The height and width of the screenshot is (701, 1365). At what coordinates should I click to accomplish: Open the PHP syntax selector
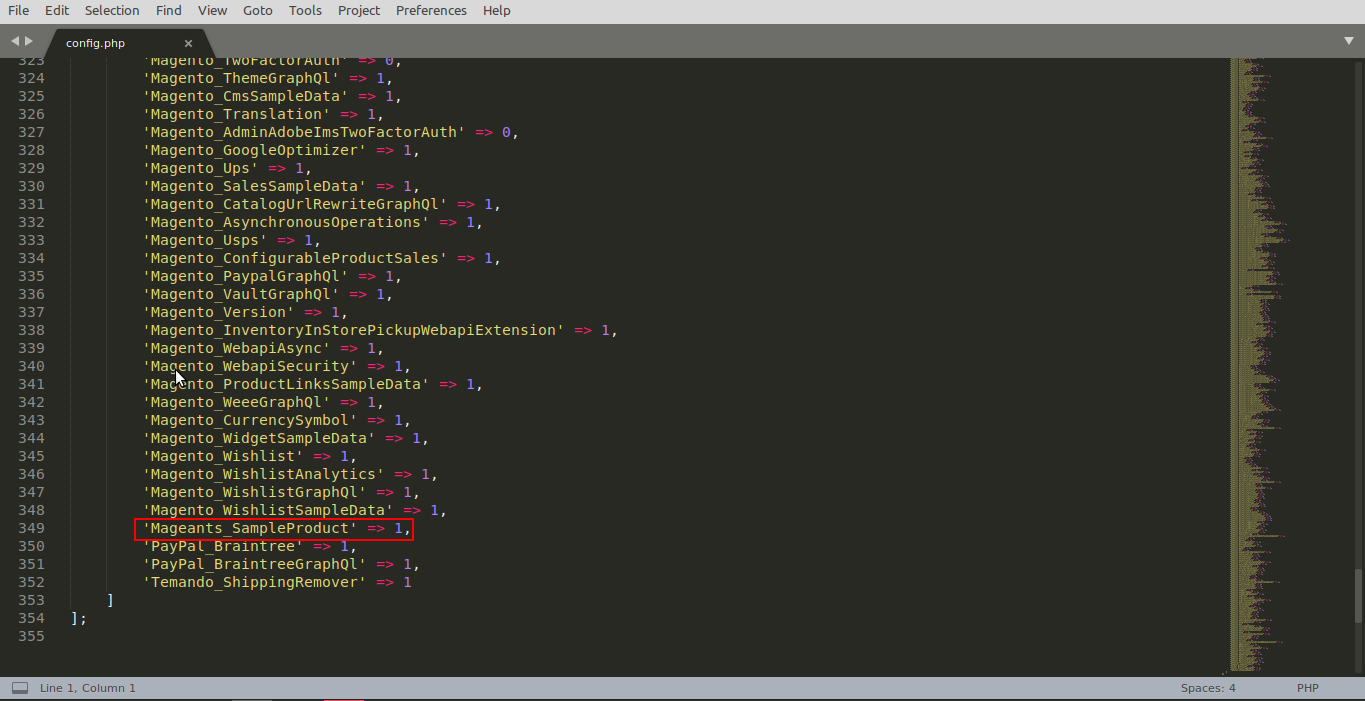coord(1307,688)
